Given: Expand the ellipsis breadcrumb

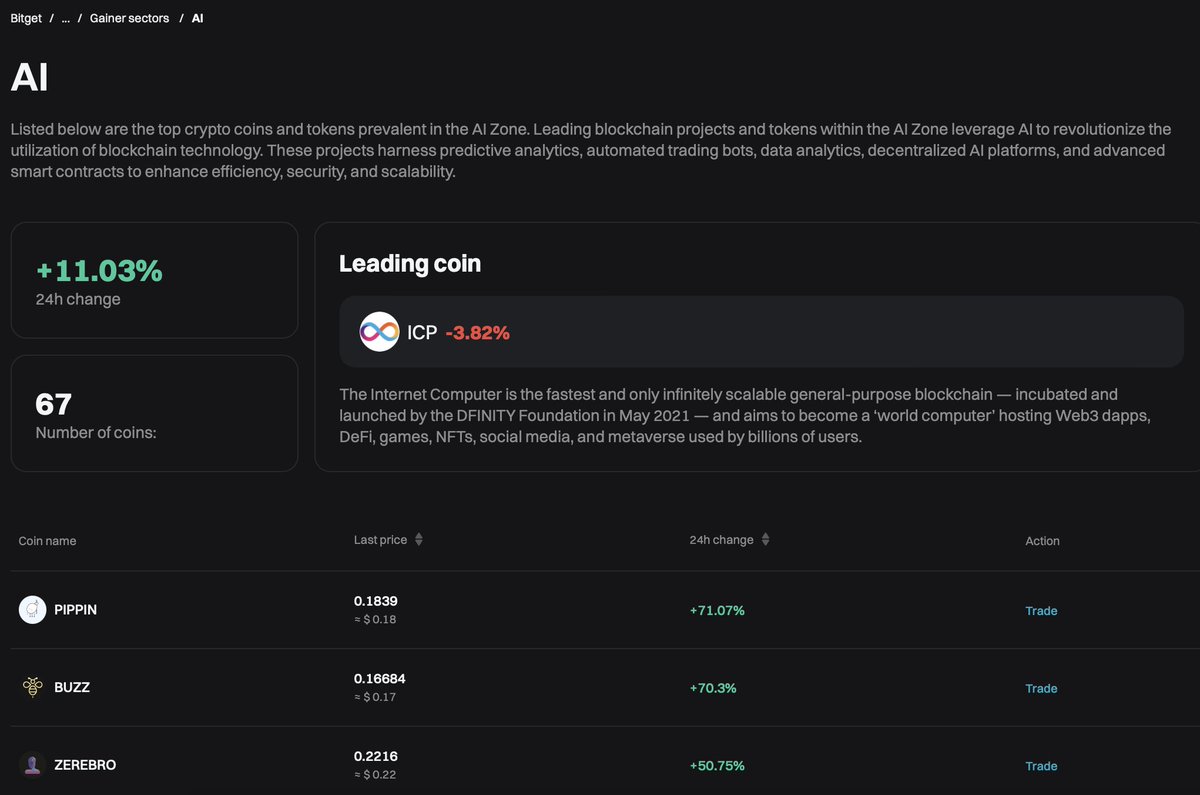Looking at the screenshot, I should [x=66, y=18].
